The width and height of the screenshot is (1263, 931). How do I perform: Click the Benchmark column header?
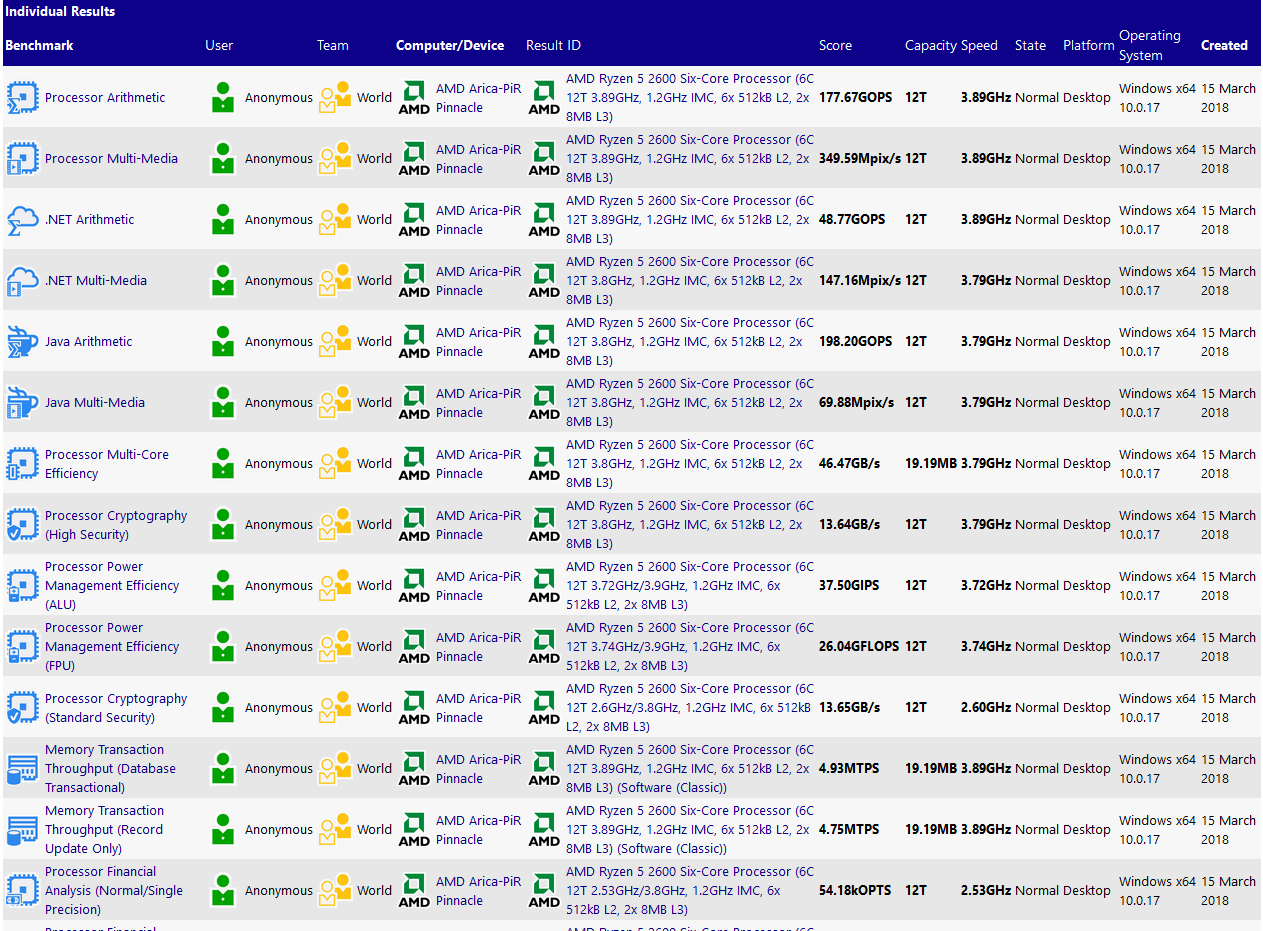click(x=39, y=45)
